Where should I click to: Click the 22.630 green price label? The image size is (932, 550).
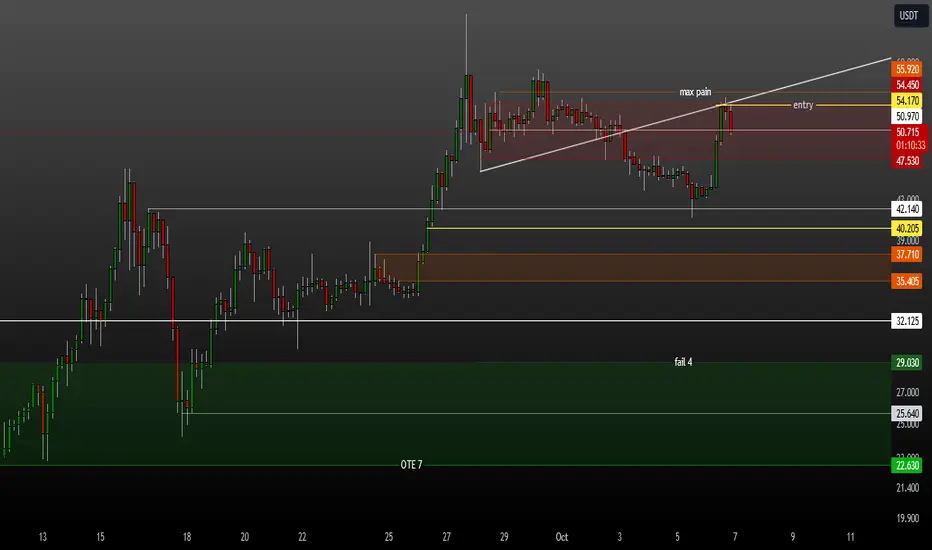click(907, 465)
